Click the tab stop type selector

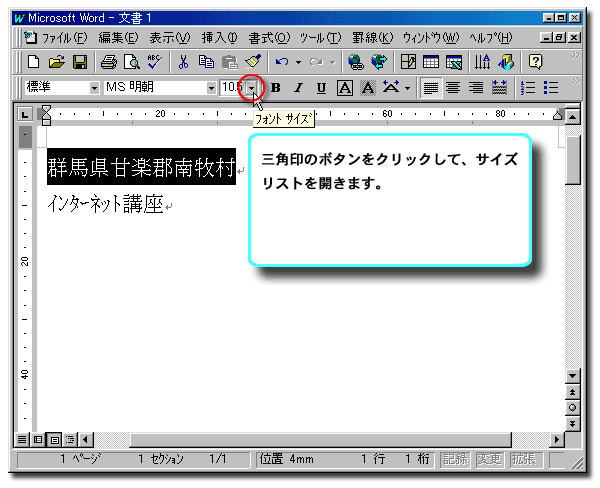click(x=25, y=114)
